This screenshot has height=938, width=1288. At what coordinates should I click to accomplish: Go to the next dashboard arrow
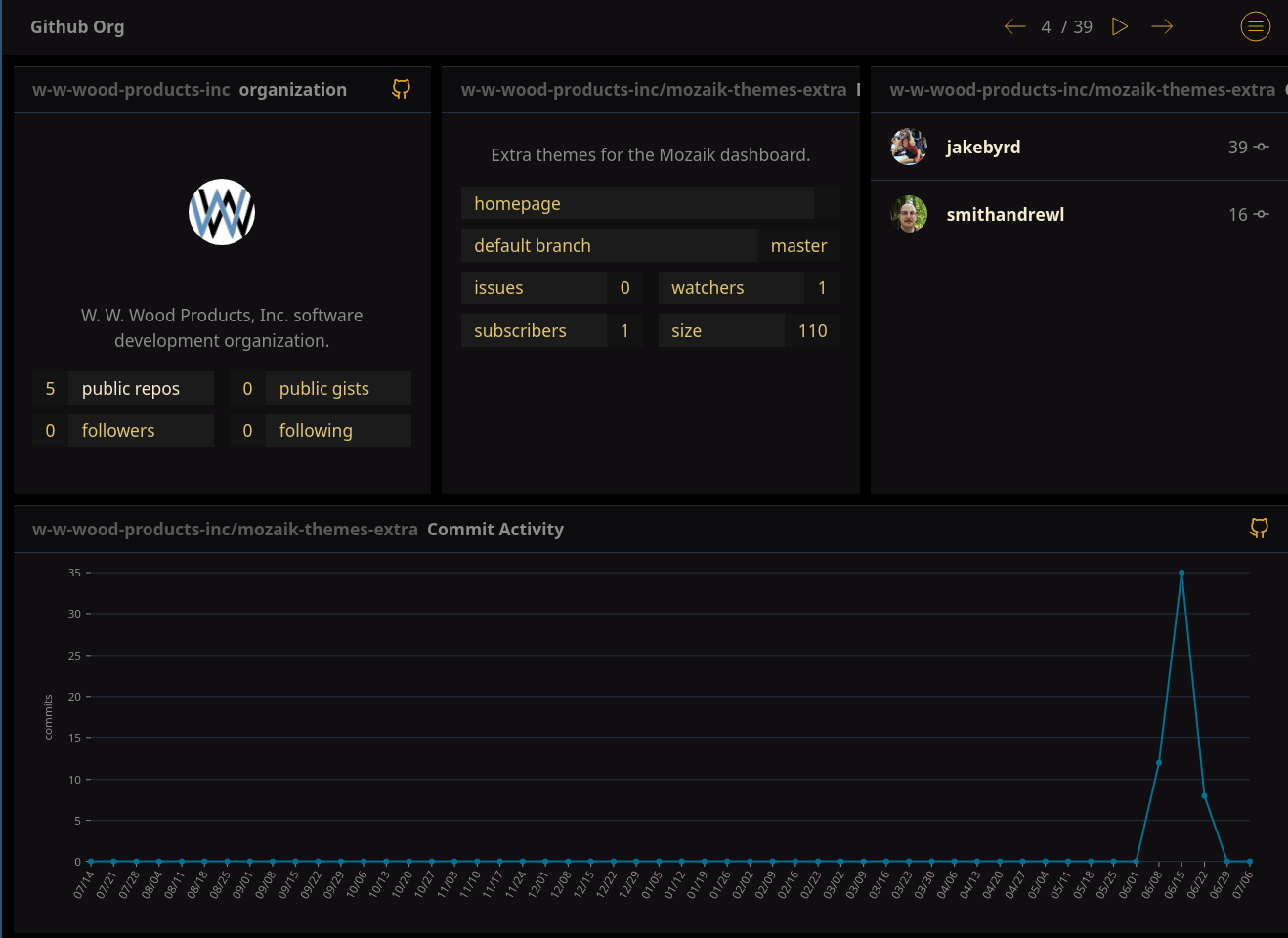click(x=1162, y=26)
